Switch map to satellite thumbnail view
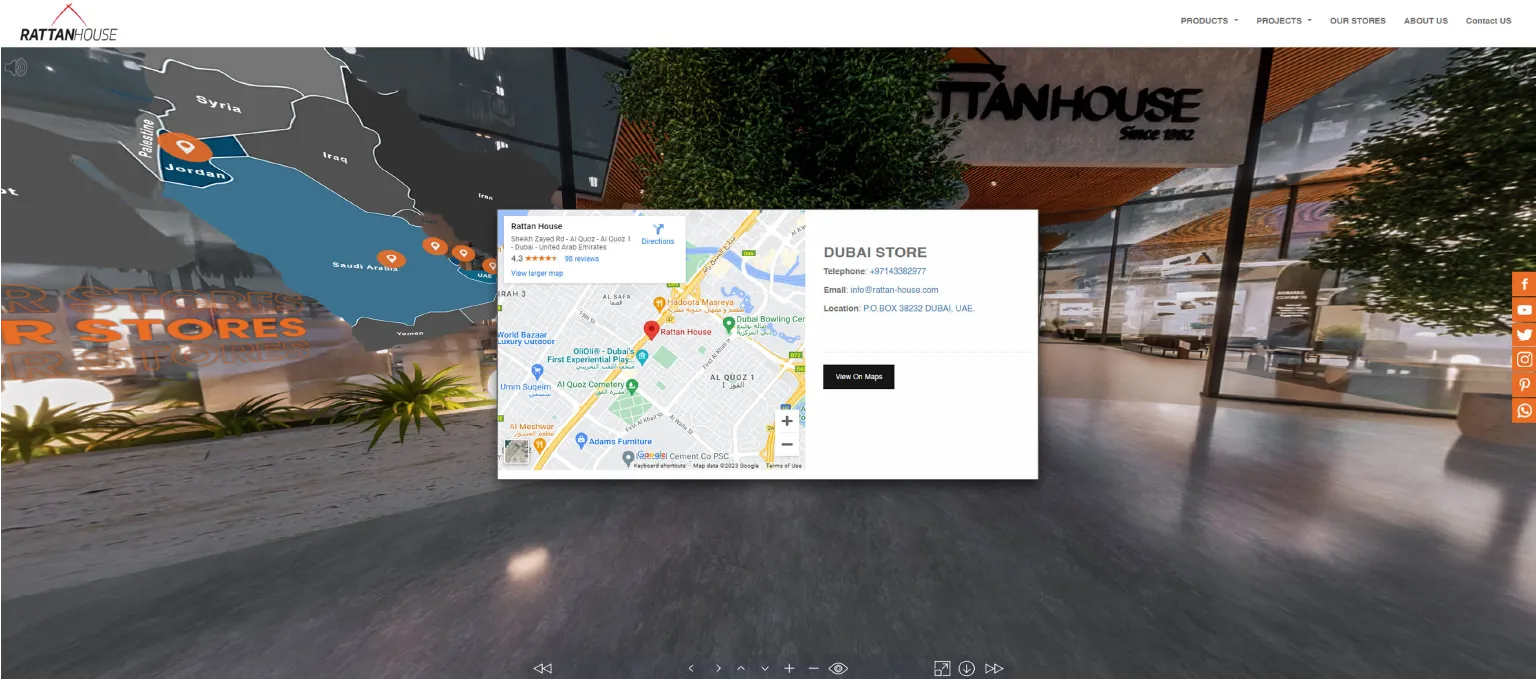Screen dimensions: 1536x679 coord(516,451)
